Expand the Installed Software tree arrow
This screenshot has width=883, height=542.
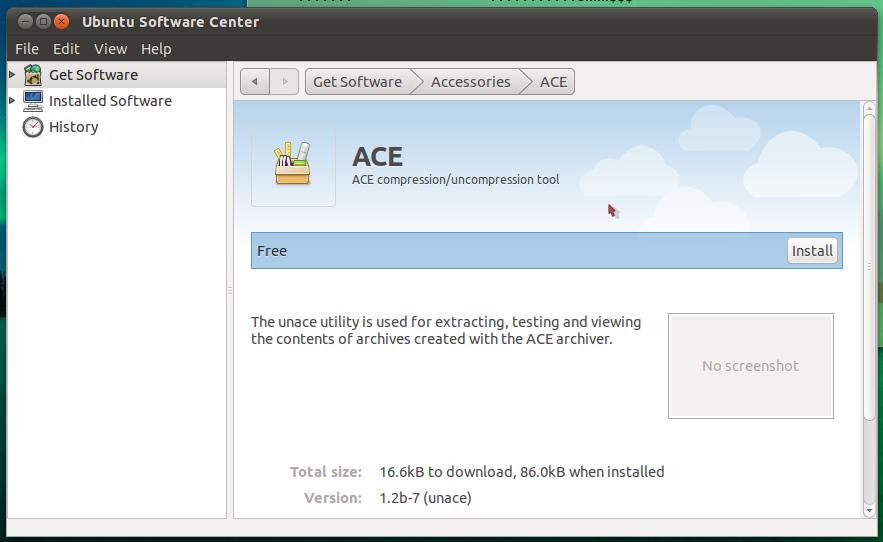point(12,100)
